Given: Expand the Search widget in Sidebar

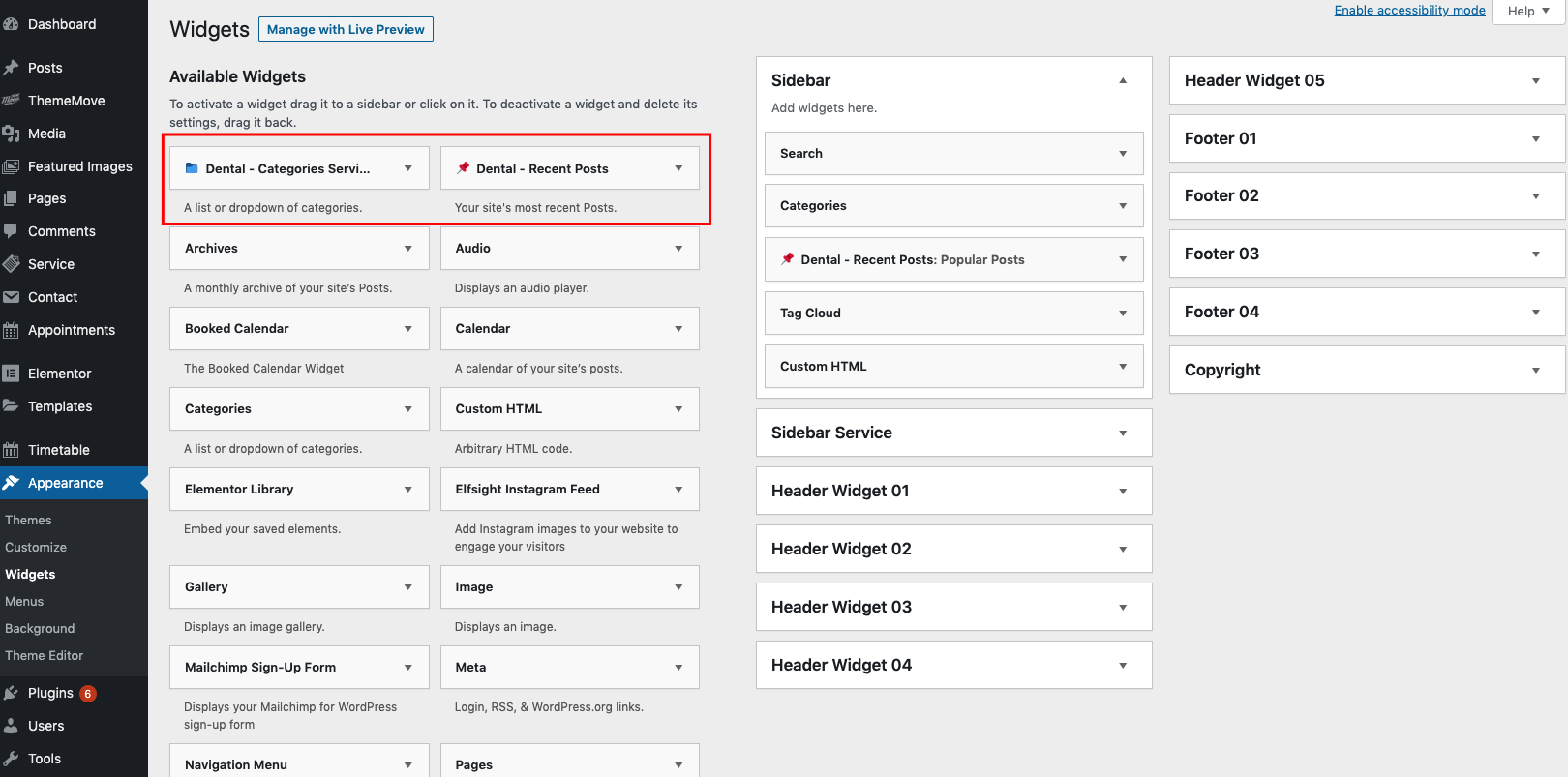Looking at the screenshot, I should click(x=1123, y=154).
